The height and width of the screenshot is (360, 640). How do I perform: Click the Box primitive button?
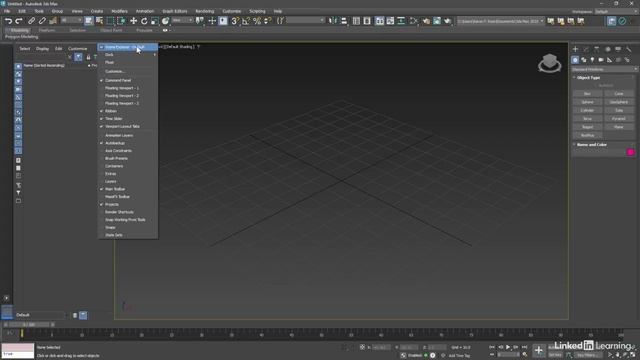click(x=587, y=93)
